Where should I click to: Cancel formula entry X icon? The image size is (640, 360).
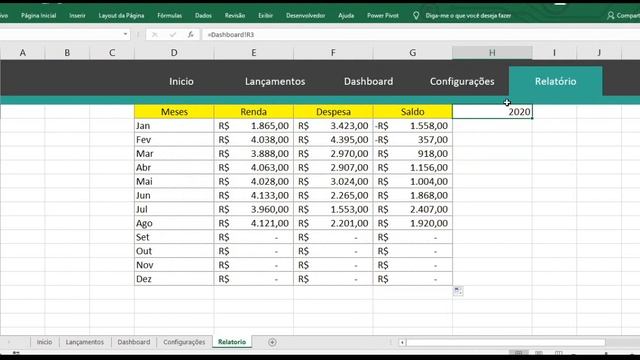(x=154, y=35)
